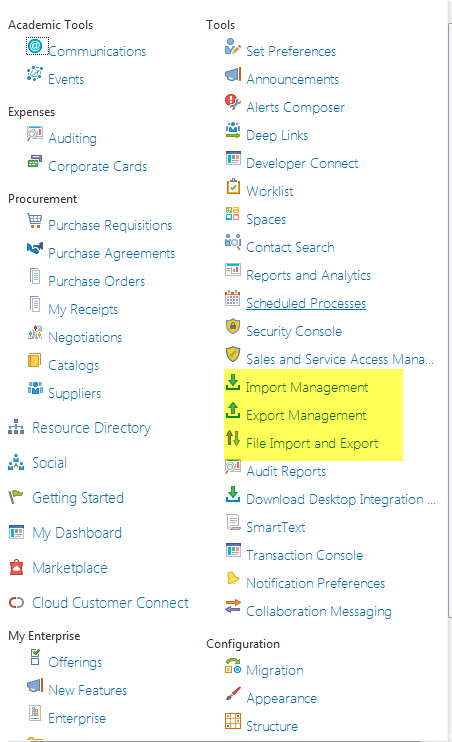Open the Download Desktop Integration link

[x=341, y=499]
